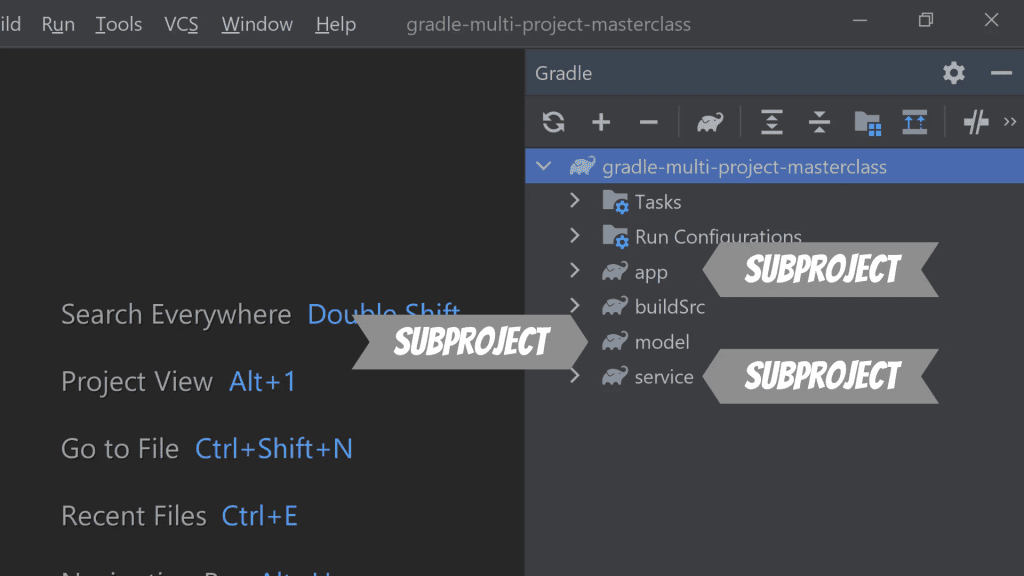Trigger Search Everywhere shortcut link
This screenshot has height=576, width=1024.
pyautogui.click(x=384, y=314)
